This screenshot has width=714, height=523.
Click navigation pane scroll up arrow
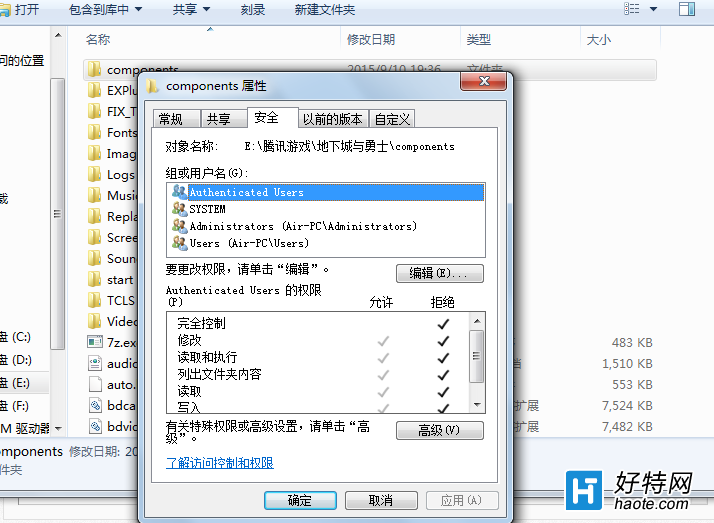tap(58, 35)
